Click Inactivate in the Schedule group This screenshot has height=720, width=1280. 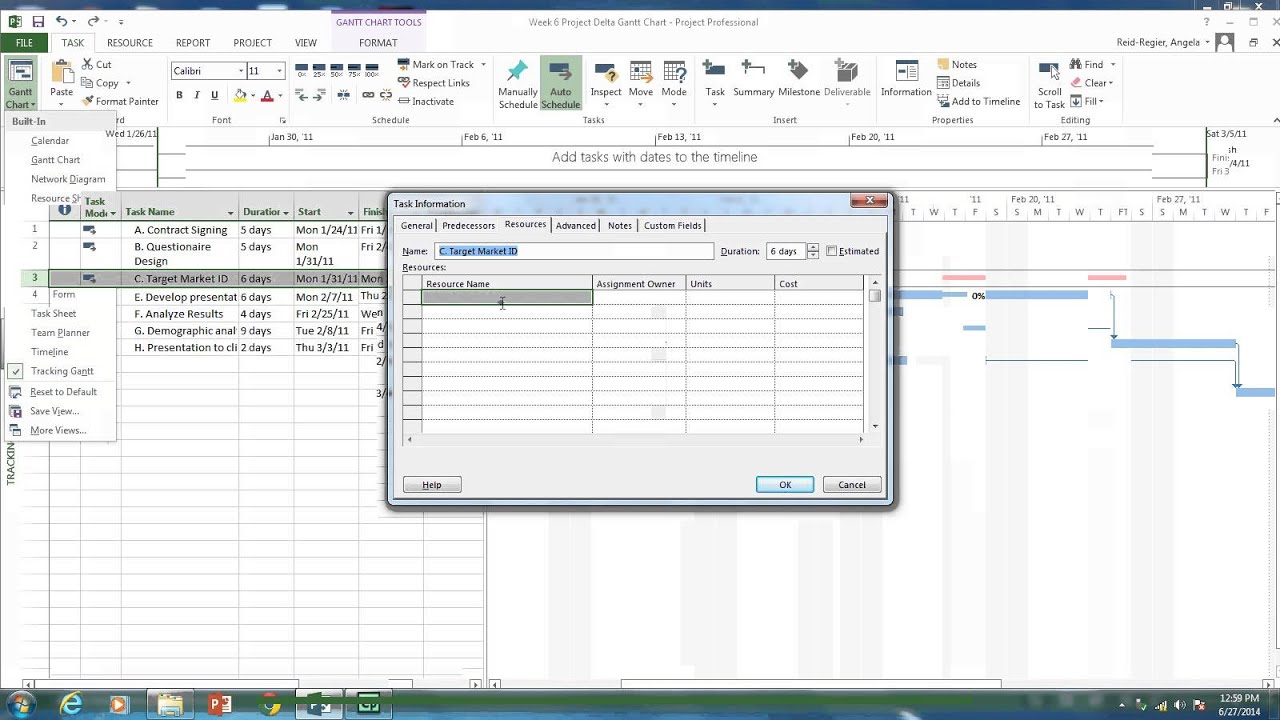pos(425,101)
